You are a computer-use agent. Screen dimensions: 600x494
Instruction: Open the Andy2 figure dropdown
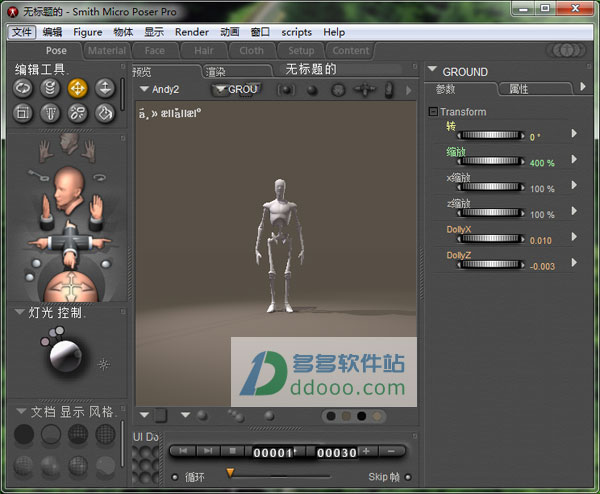coord(160,89)
